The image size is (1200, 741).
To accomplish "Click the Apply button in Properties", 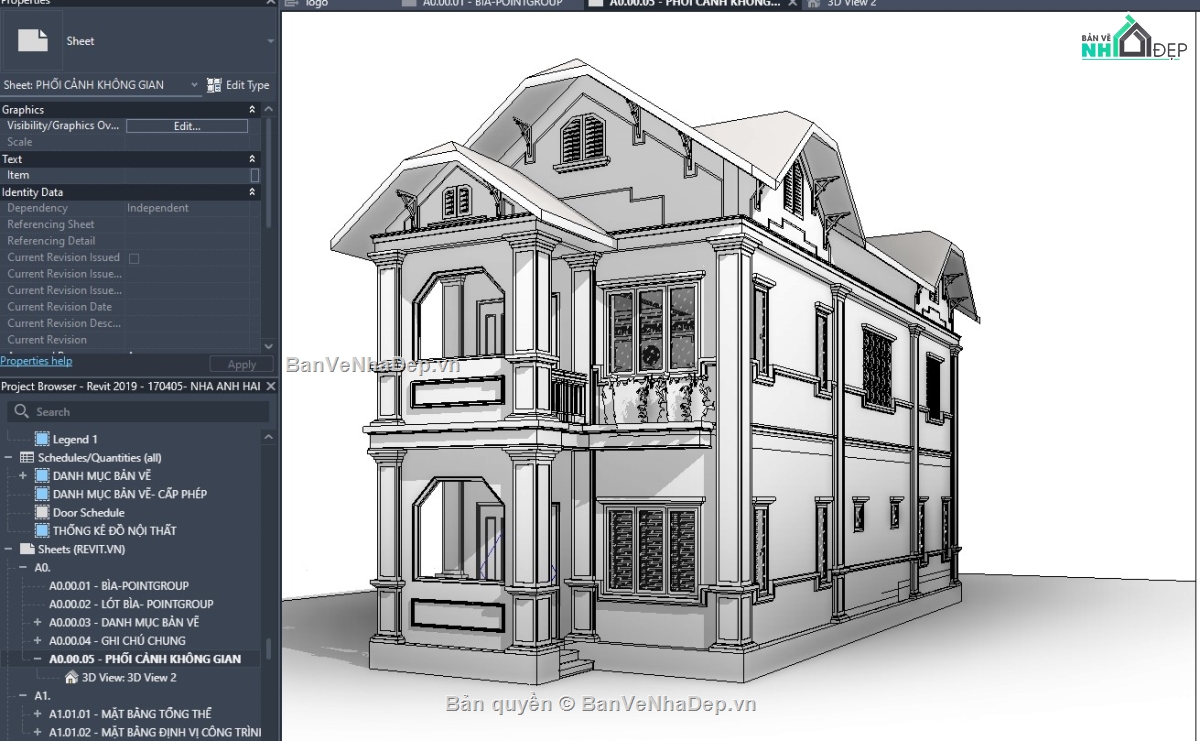I will coord(241,365).
